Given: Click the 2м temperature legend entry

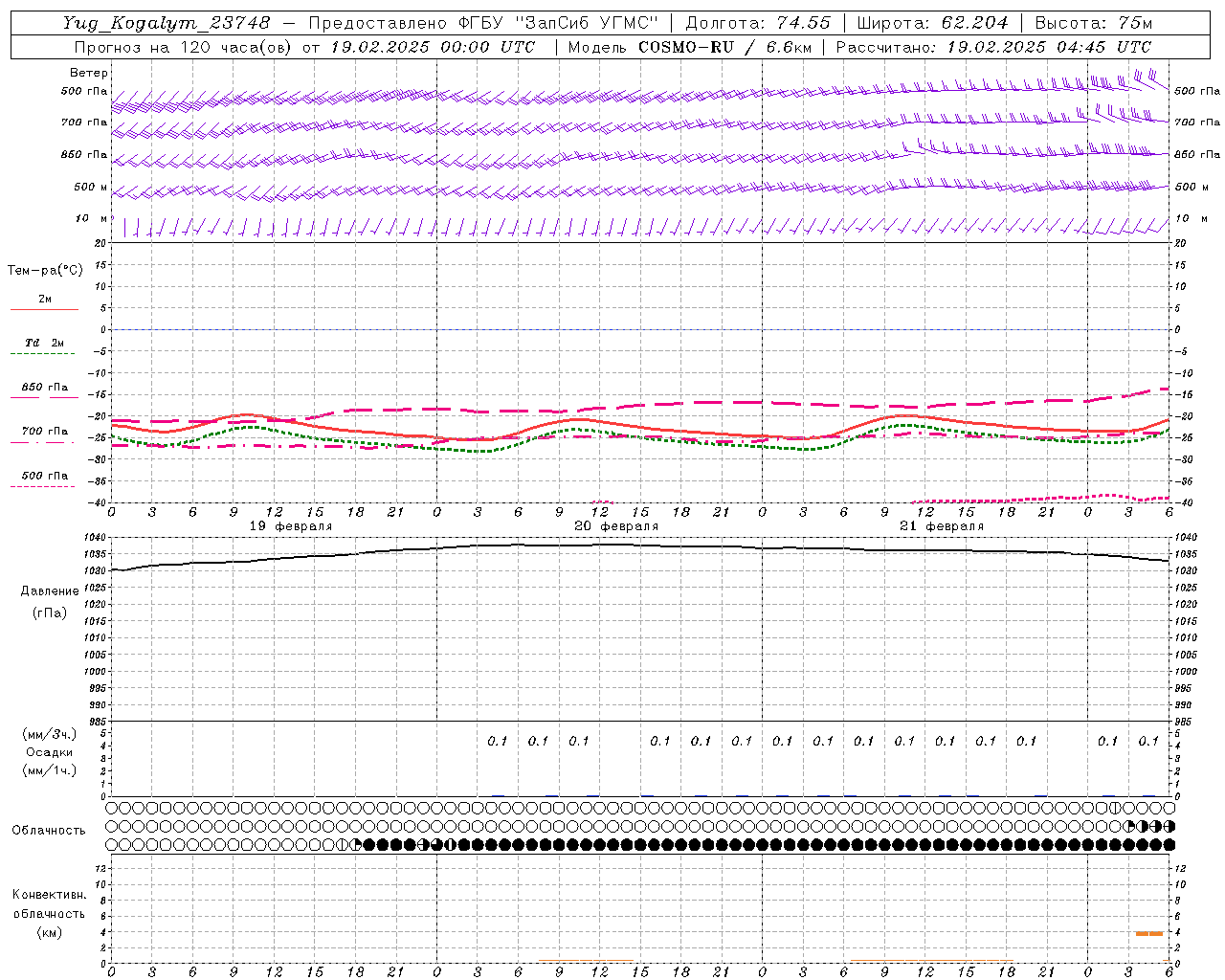Looking at the screenshot, I should point(44,301).
